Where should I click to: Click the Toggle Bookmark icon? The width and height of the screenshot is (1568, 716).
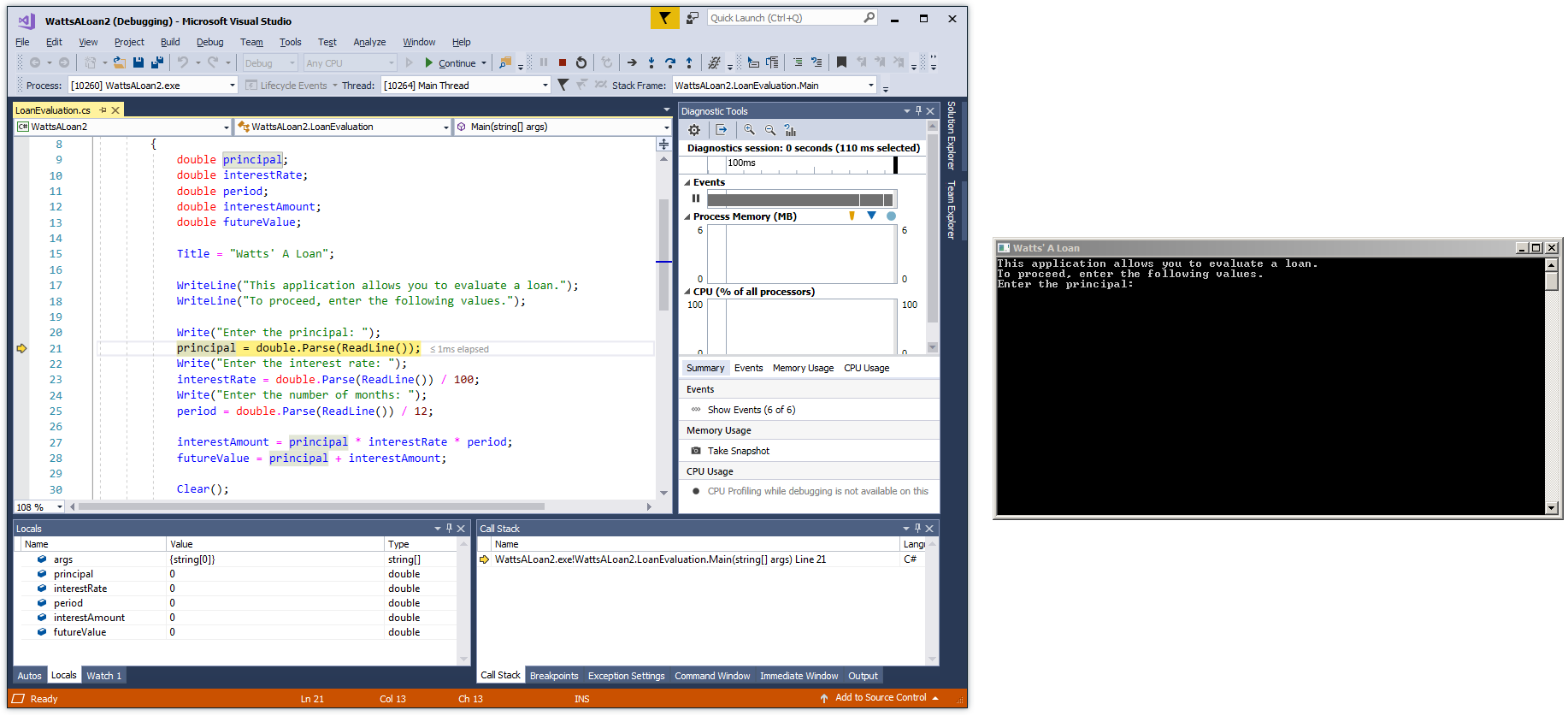point(841,62)
